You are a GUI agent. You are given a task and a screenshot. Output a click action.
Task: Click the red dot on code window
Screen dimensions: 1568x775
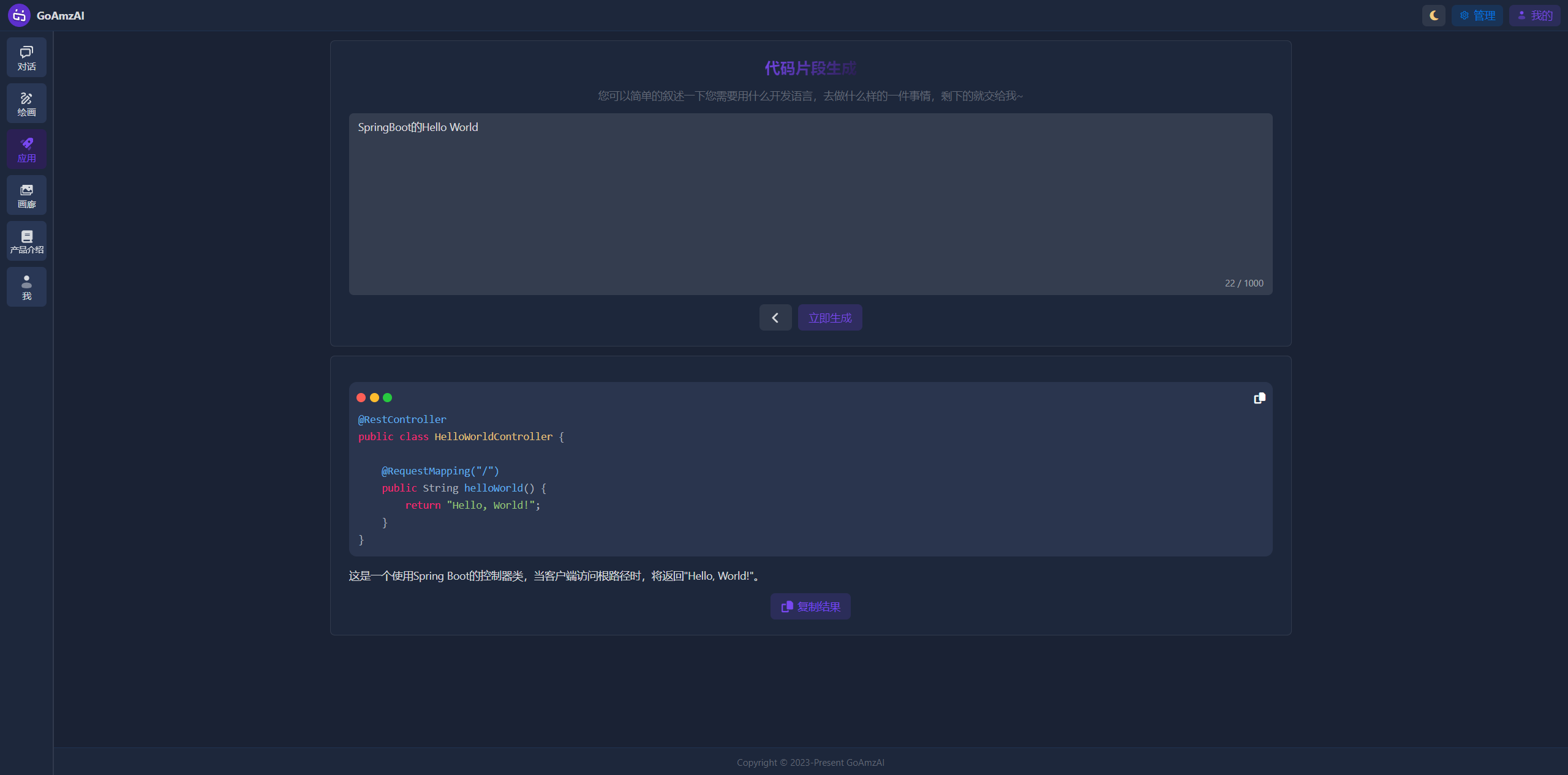click(x=361, y=398)
